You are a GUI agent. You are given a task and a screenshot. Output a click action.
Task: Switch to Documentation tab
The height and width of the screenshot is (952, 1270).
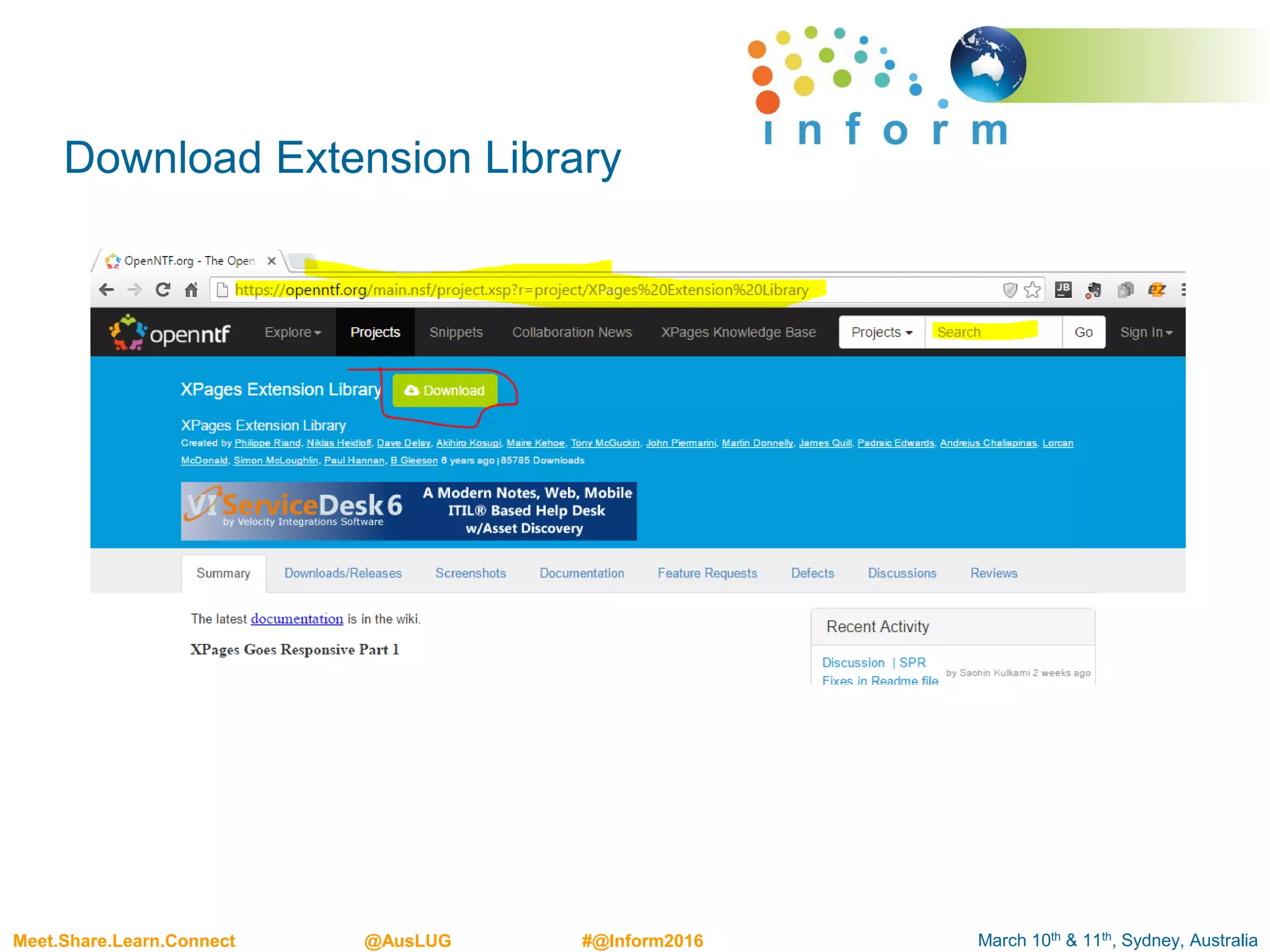pyautogui.click(x=582, y=573)
